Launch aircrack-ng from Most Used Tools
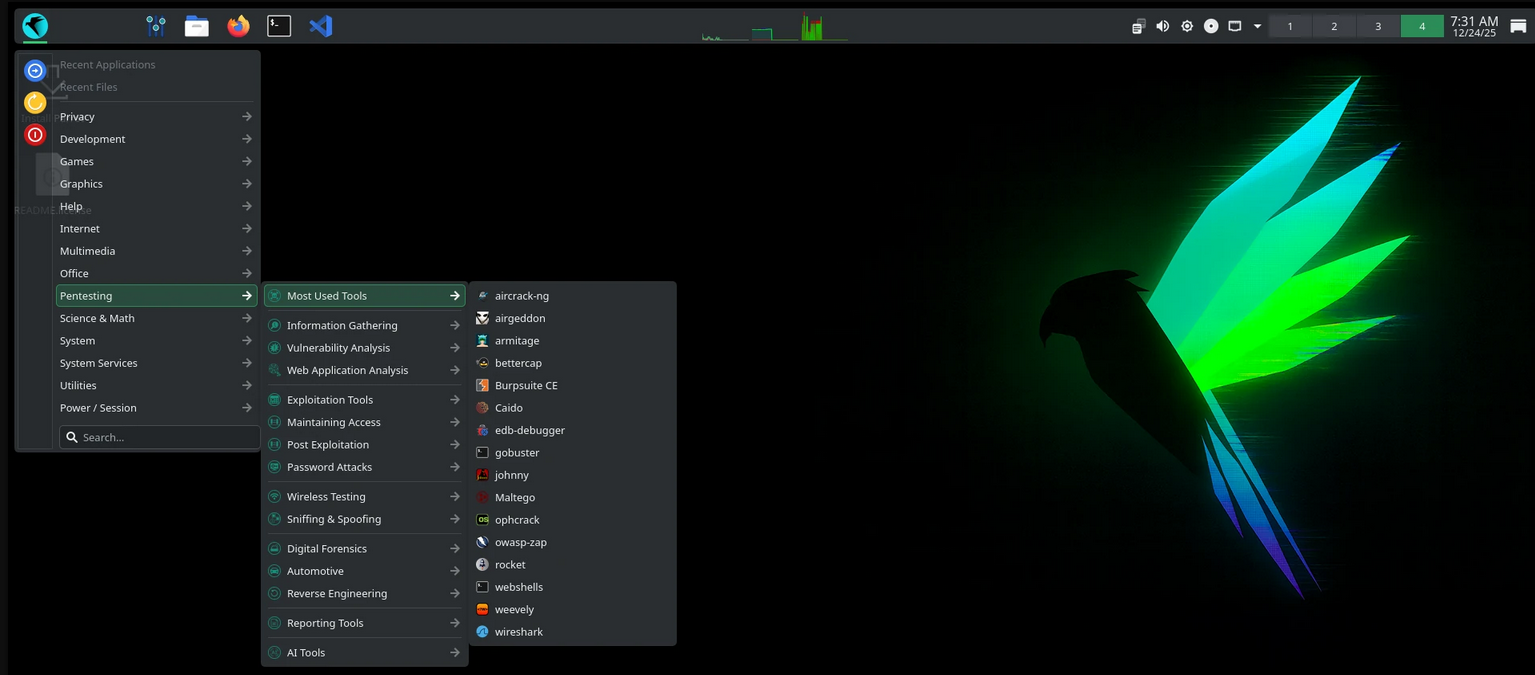1535x675 pixels. [x=521, y=296]
